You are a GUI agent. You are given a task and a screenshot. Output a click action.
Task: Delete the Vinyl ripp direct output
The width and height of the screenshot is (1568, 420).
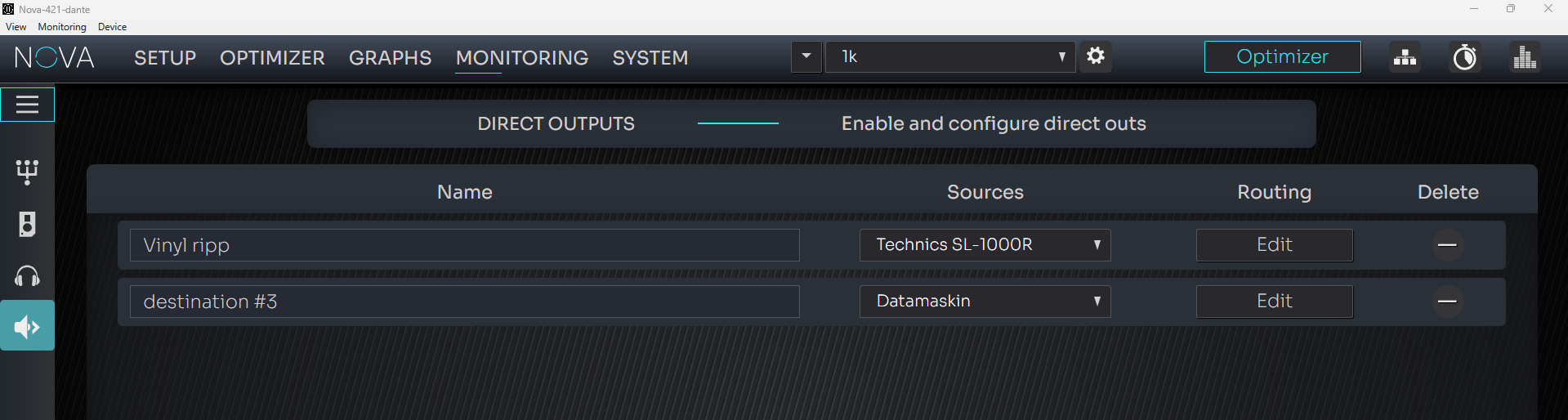coord(1447,245)
